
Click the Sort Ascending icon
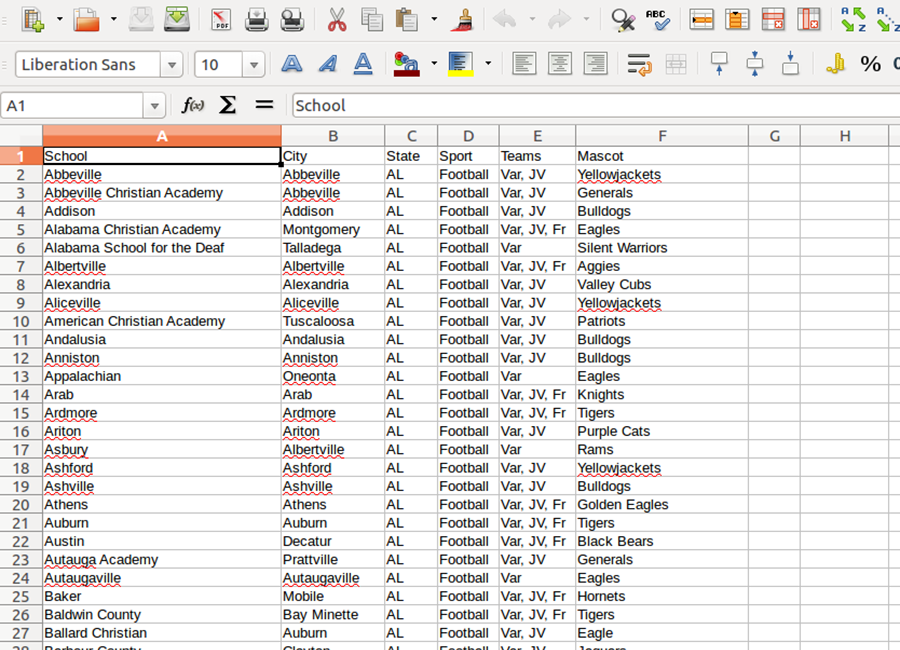[x=852, y=19]
